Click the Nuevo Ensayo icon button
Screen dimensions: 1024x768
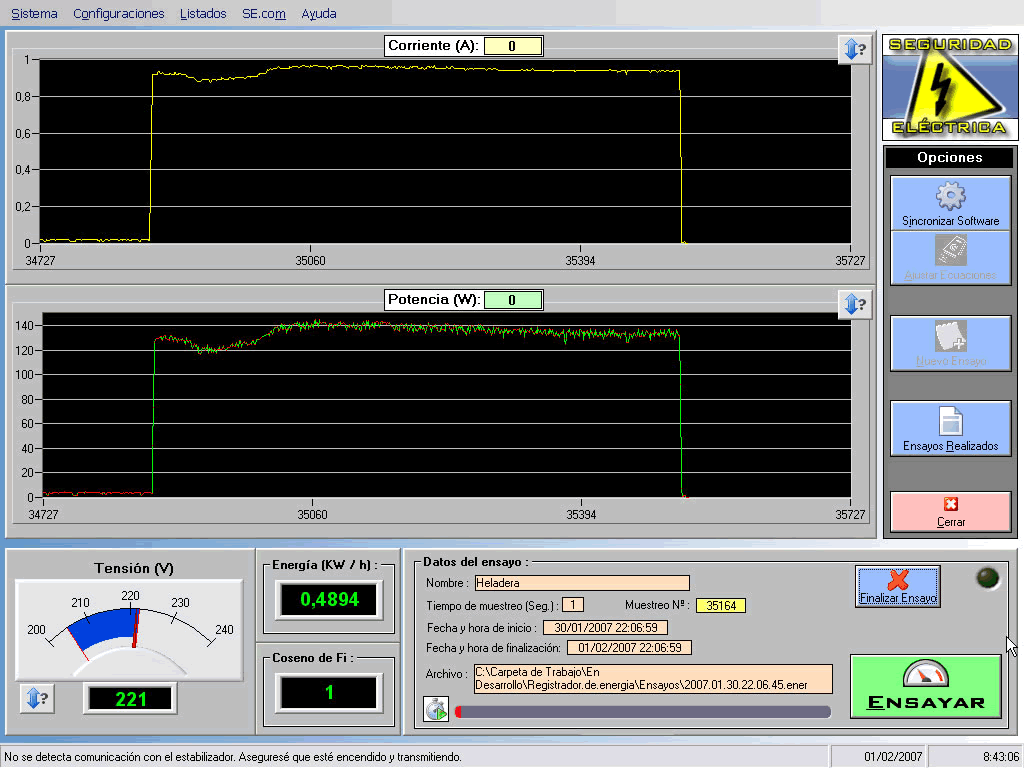click(950, 343)
